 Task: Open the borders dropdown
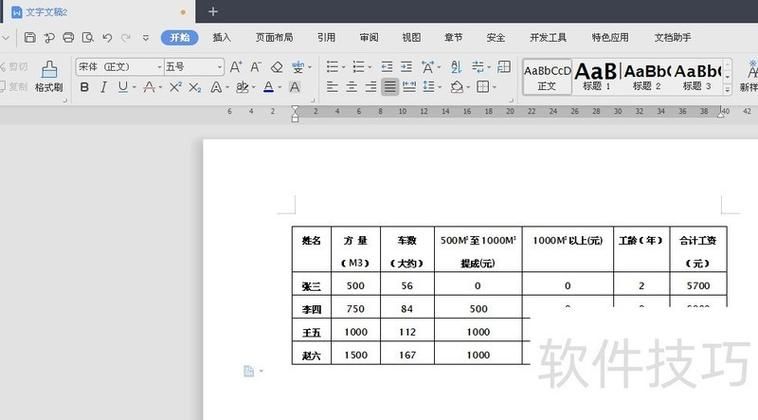[x=494, y=87]
